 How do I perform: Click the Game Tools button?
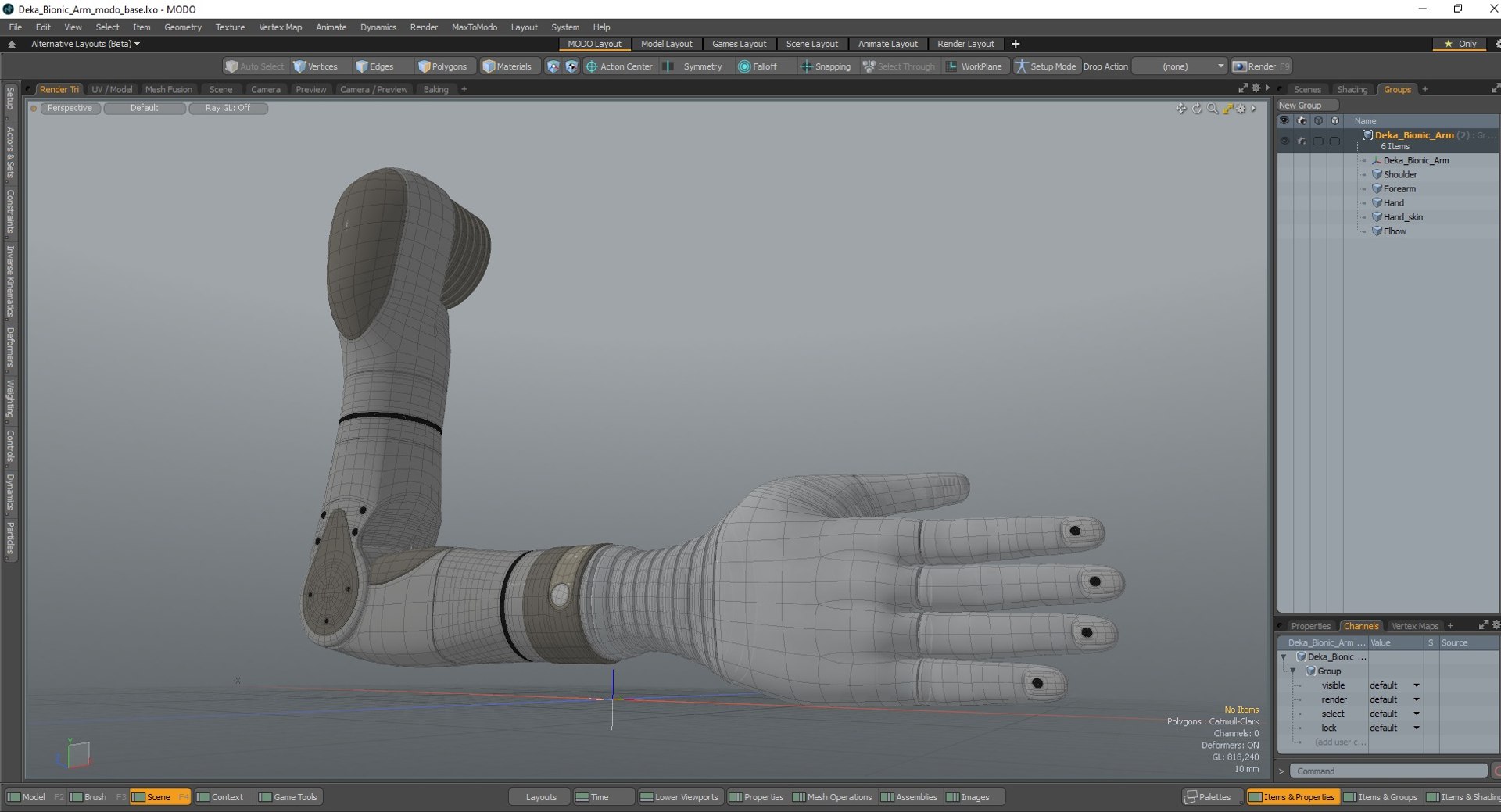pos(288,797)
